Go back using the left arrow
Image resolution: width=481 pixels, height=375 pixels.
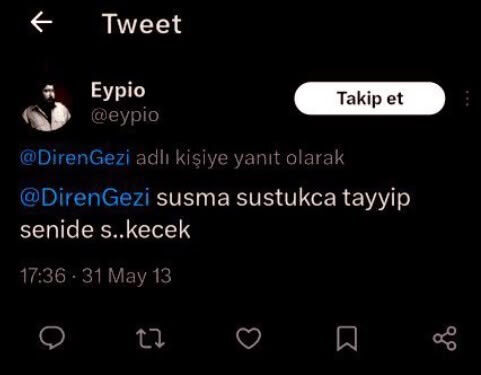[41, 22]
